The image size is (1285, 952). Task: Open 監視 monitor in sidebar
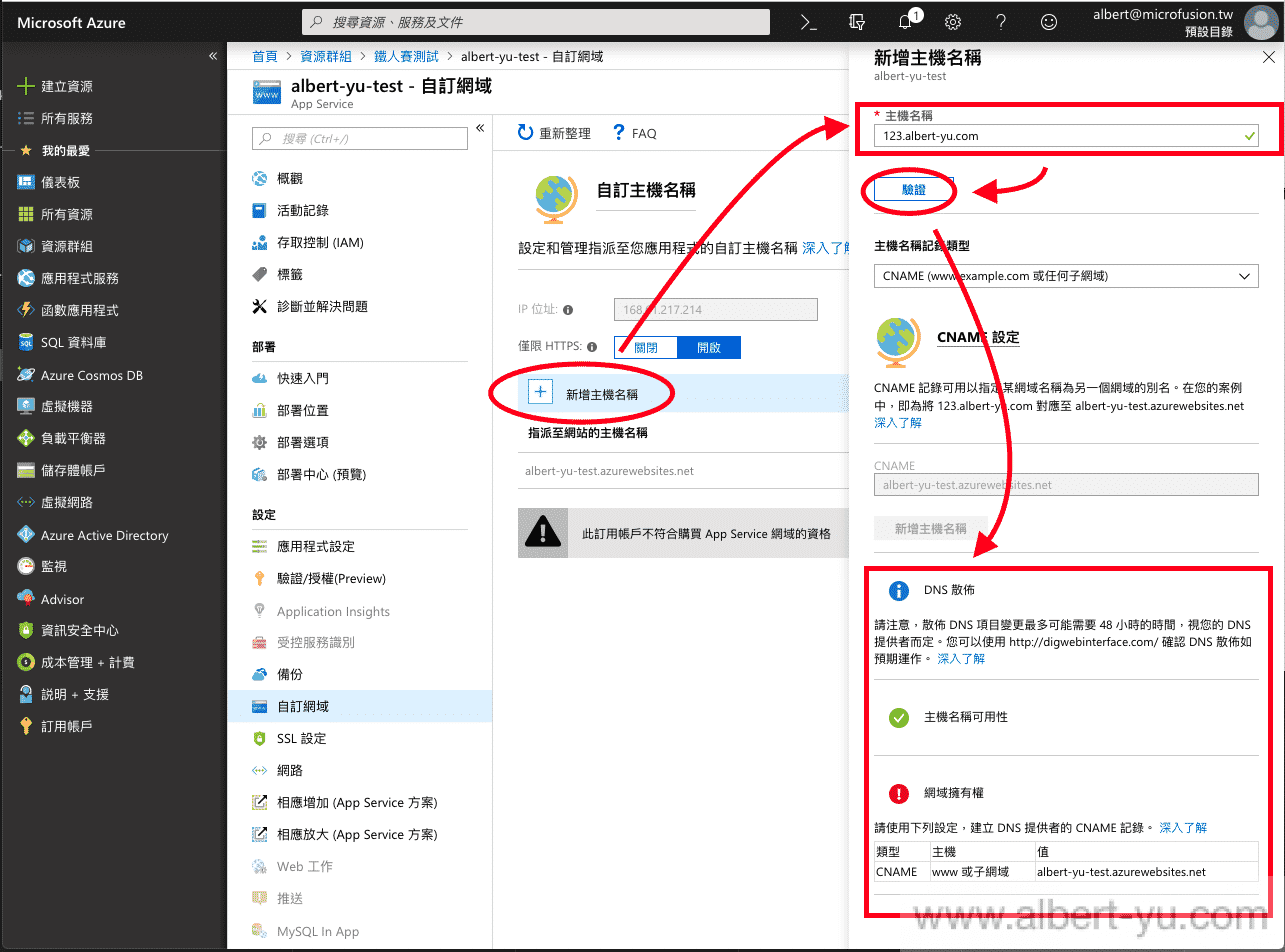click(x=54, y=566)
